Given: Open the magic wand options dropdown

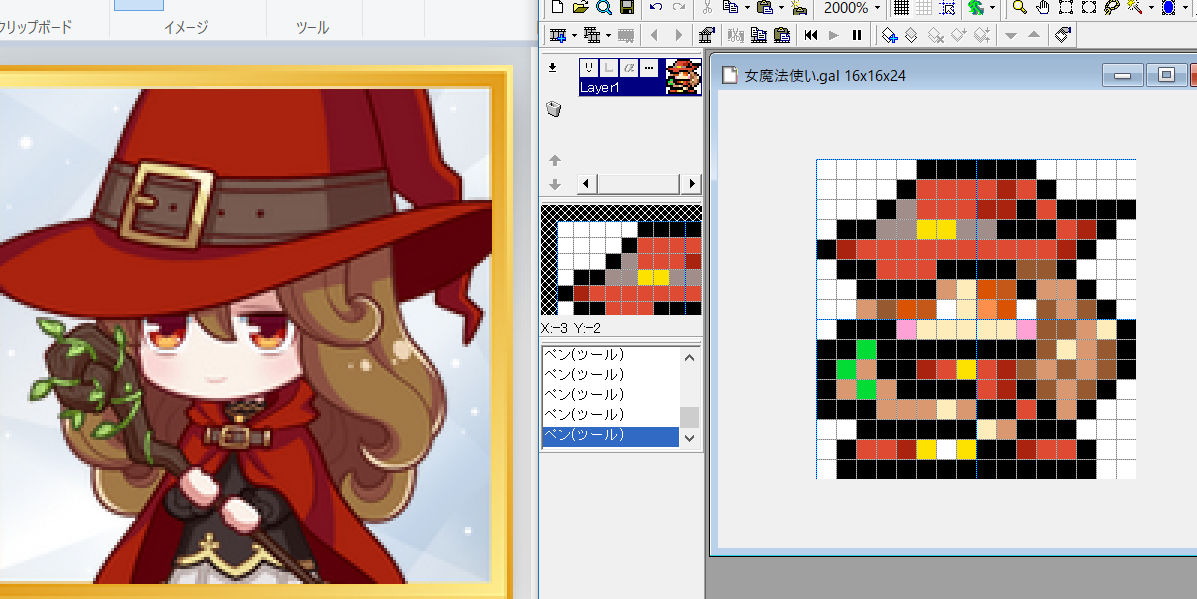Looking at the screenshot, I should pyautogui.click(x=1150, y=8).
